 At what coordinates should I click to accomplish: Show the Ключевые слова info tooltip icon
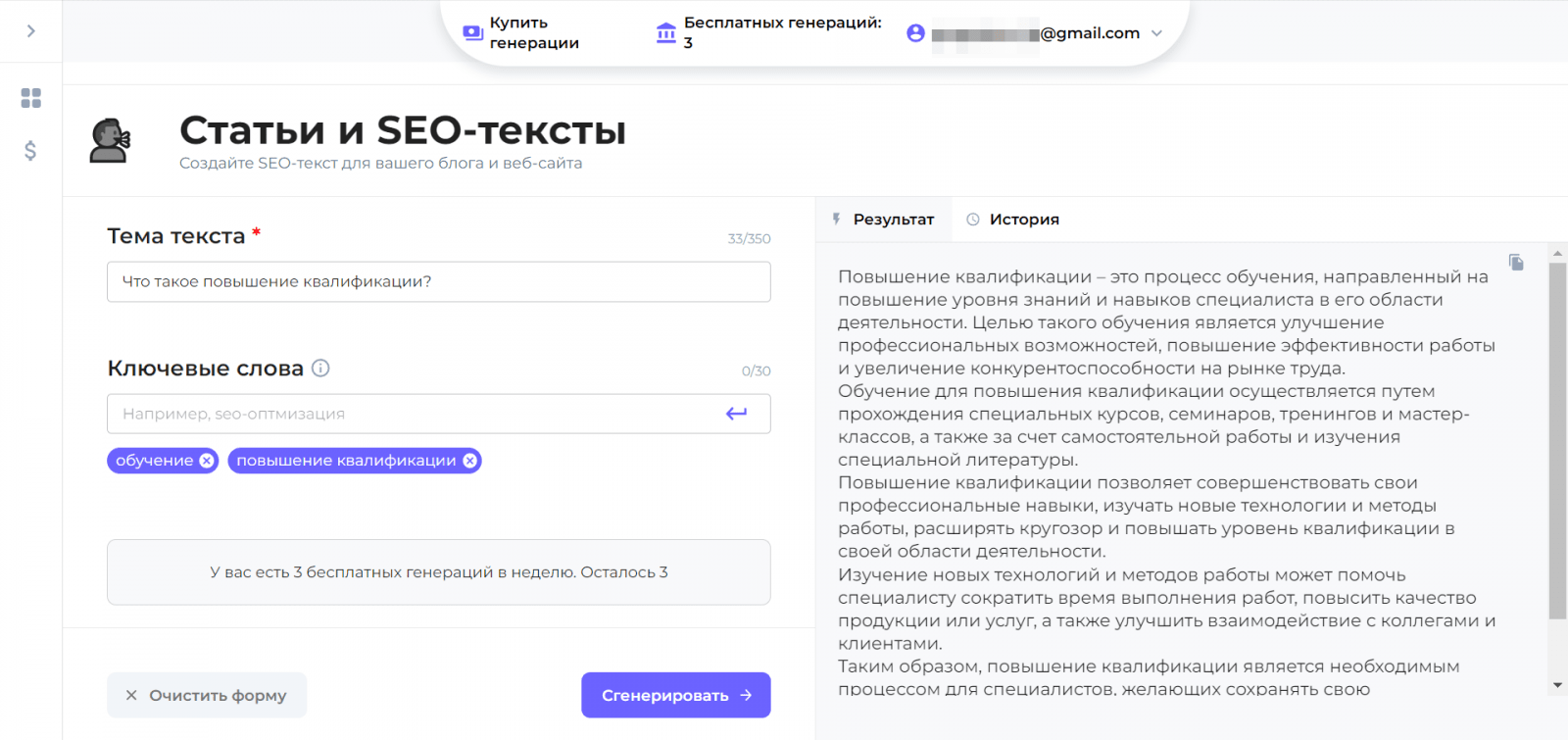tap(320, 369)
